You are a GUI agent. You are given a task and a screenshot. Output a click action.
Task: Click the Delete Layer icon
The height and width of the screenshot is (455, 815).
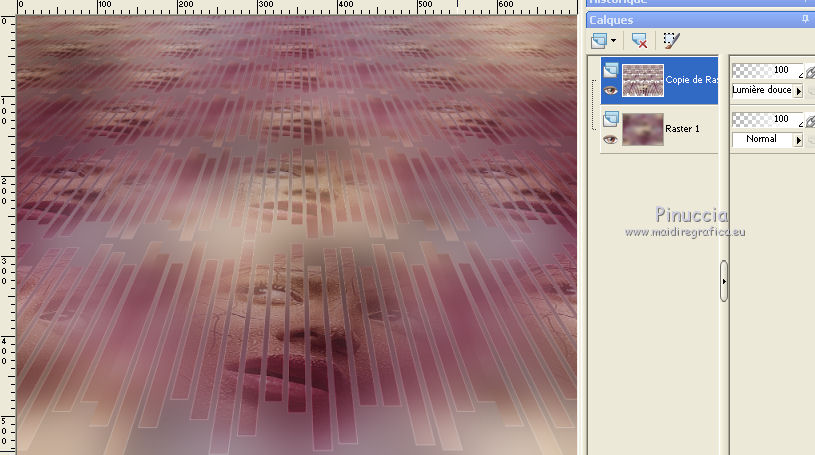pyautogui.click(x=639, y=41)
